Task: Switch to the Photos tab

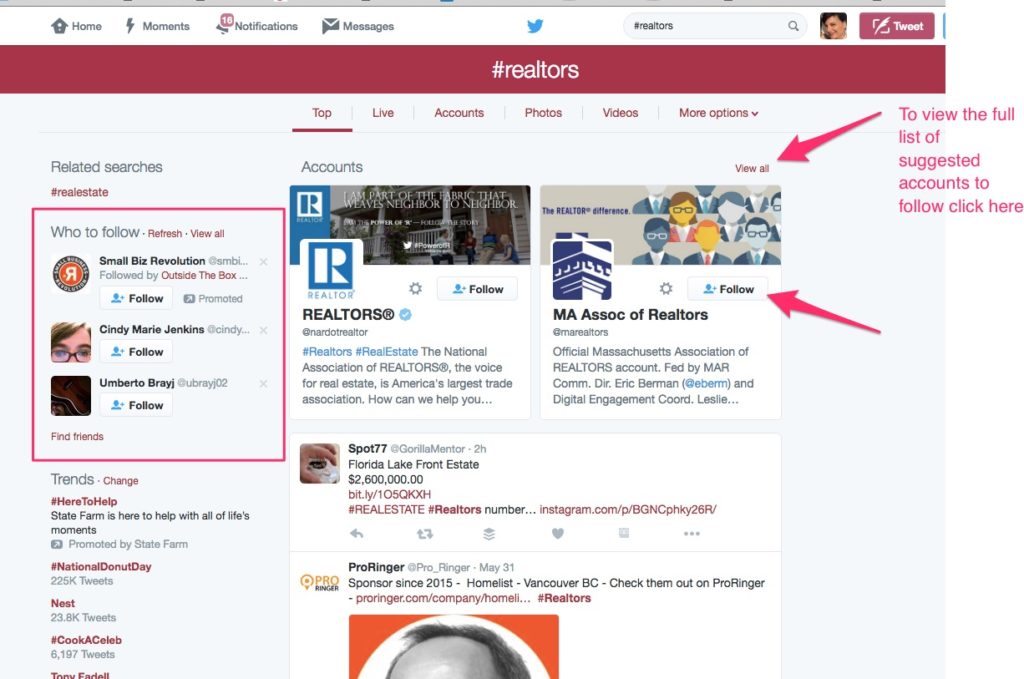Action: pyautogui.click(x=543, y=113)
